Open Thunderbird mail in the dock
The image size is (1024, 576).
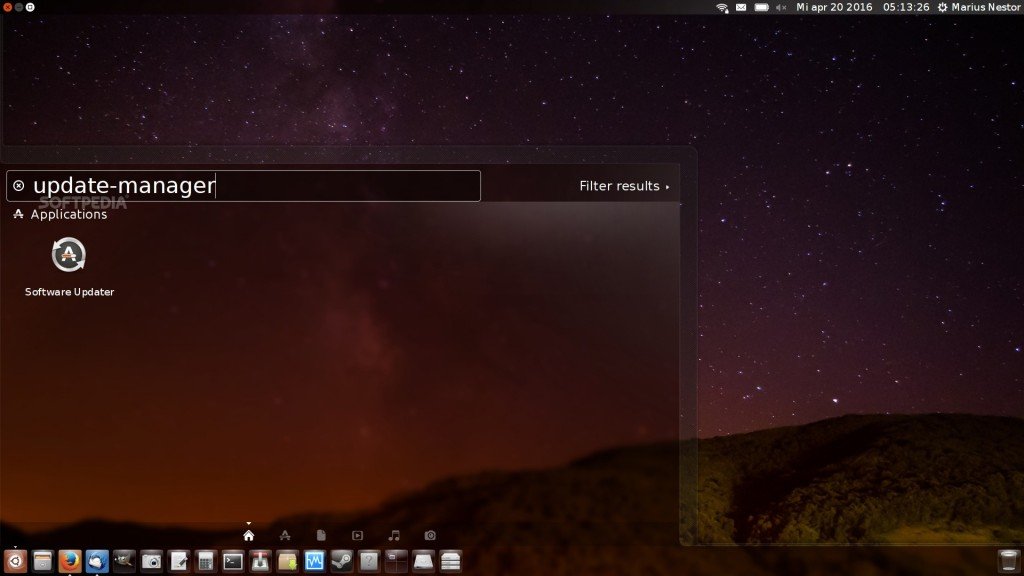[97, 561]
